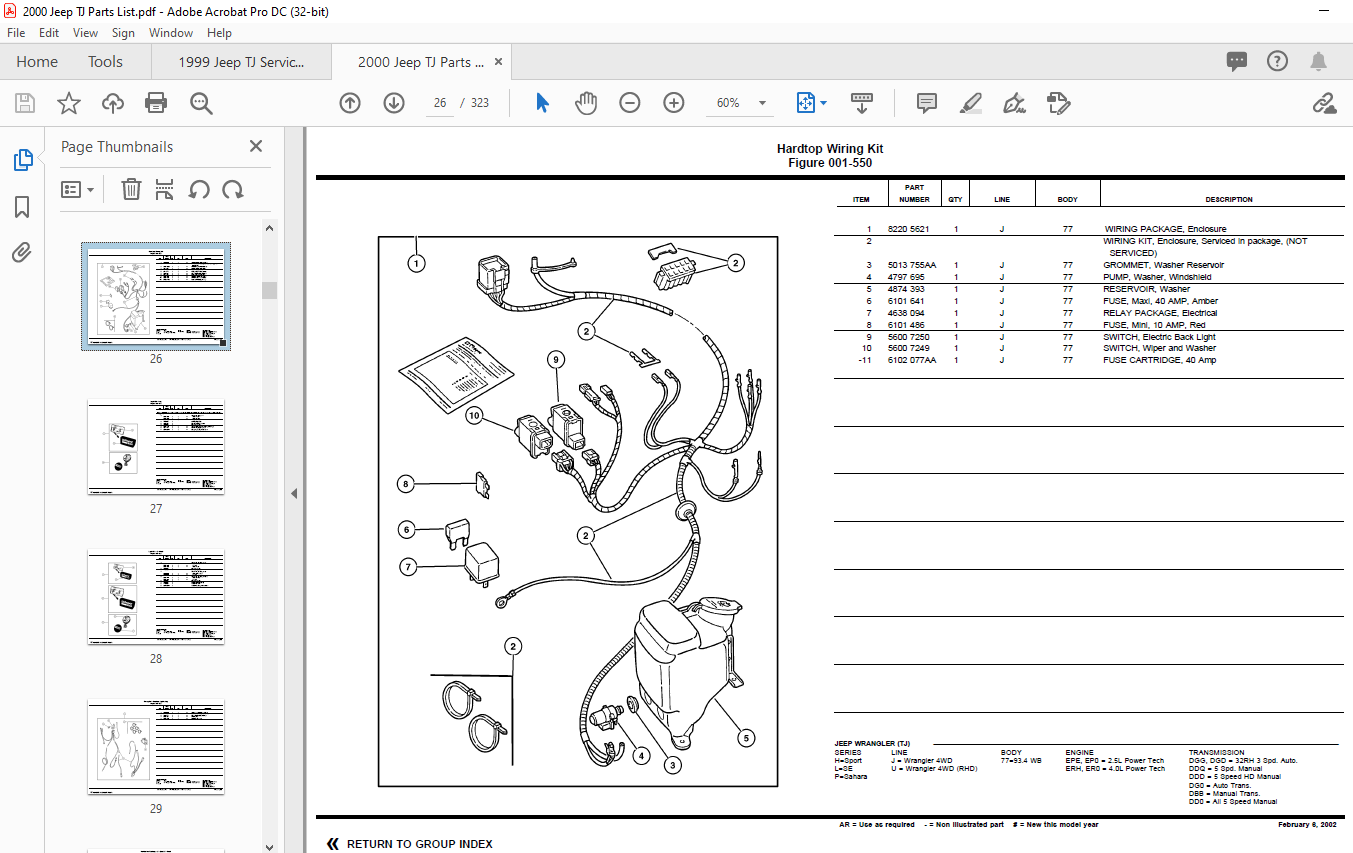Delete selected pages with the trash icon
This screenshot has width=1353, height=853.
pyautogui.click(x=131, y=189)
